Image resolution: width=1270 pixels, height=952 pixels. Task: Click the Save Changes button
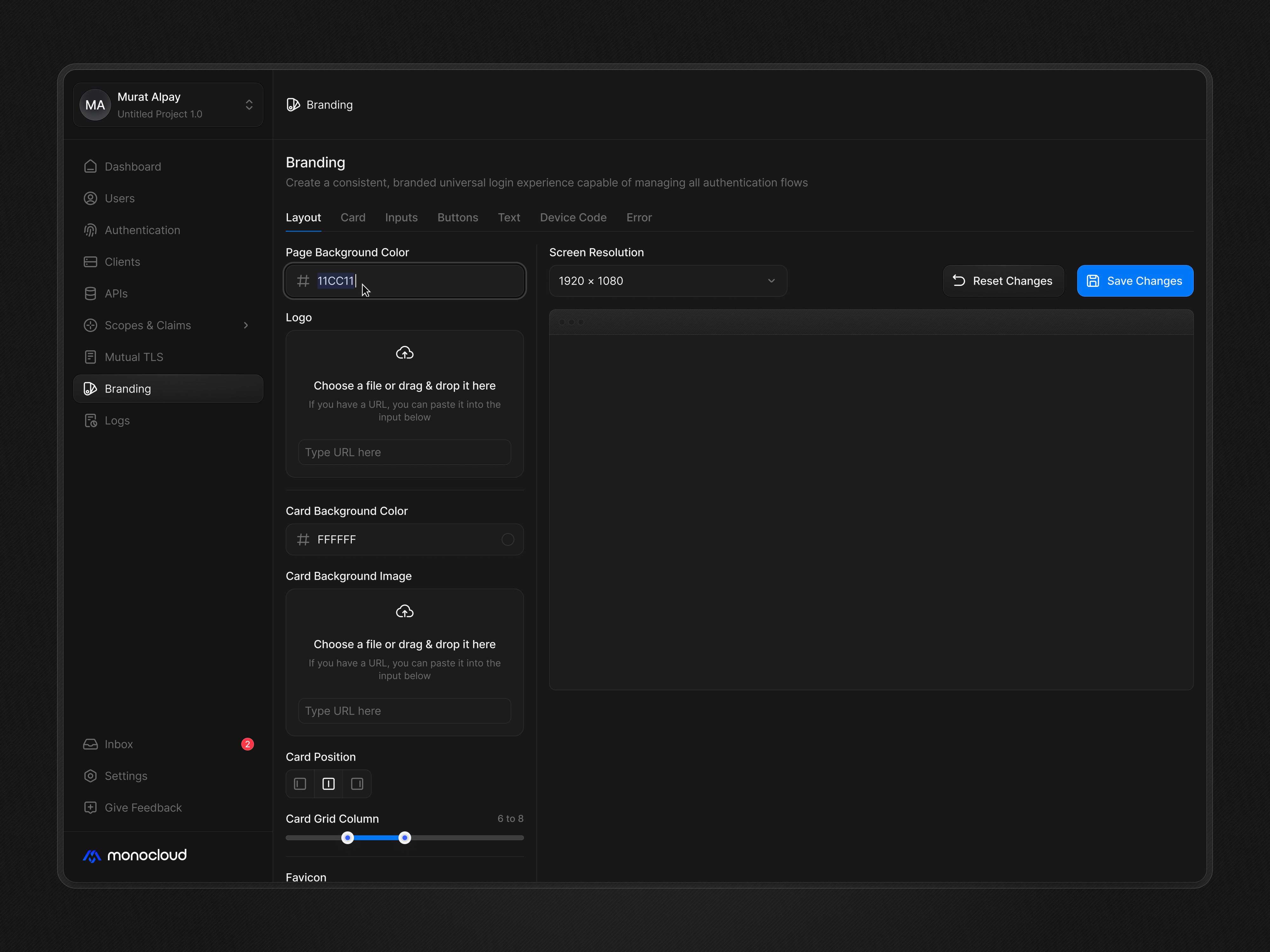click(x=1135, y=281)
